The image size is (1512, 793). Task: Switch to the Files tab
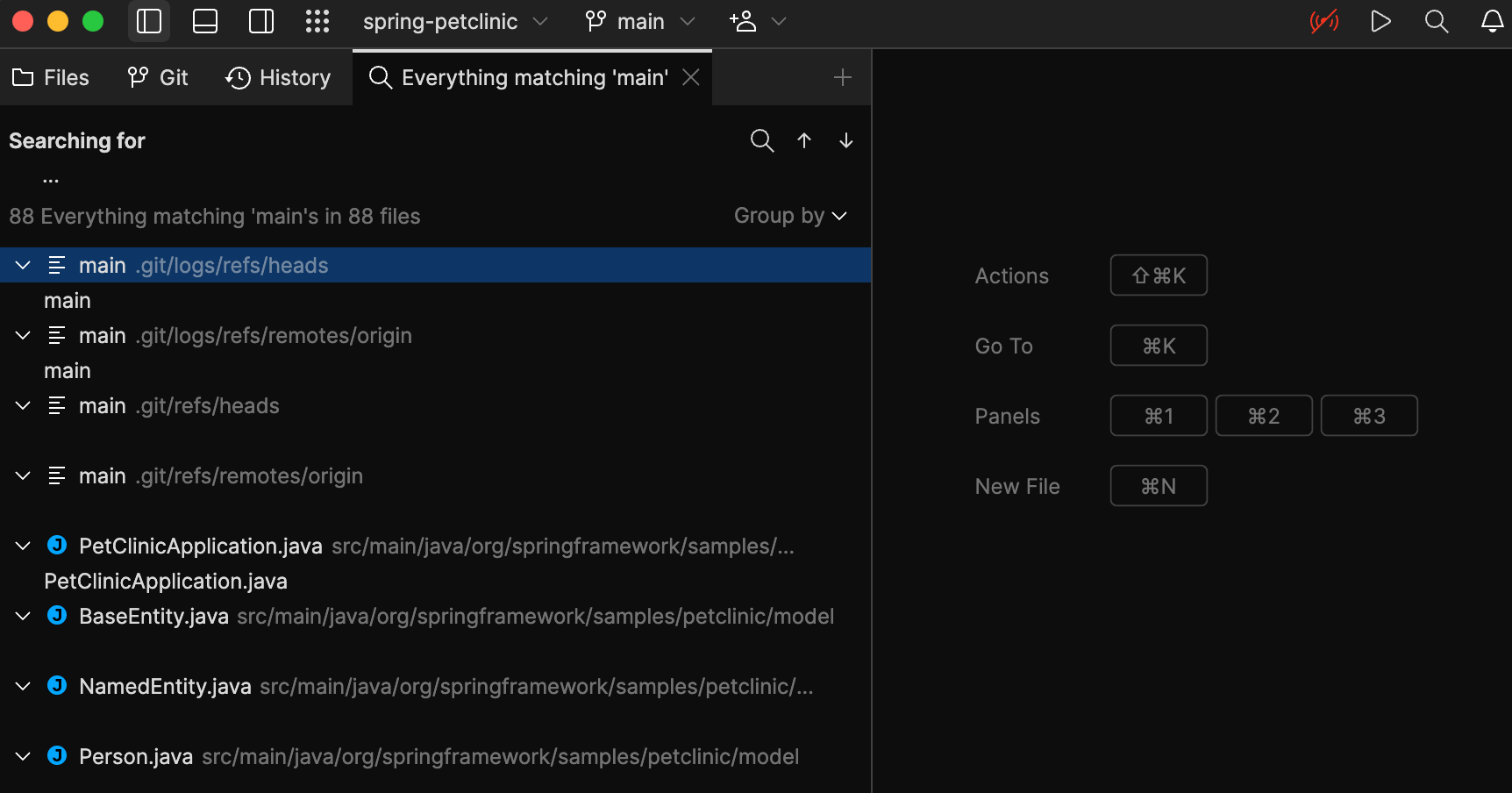(51, 77)
